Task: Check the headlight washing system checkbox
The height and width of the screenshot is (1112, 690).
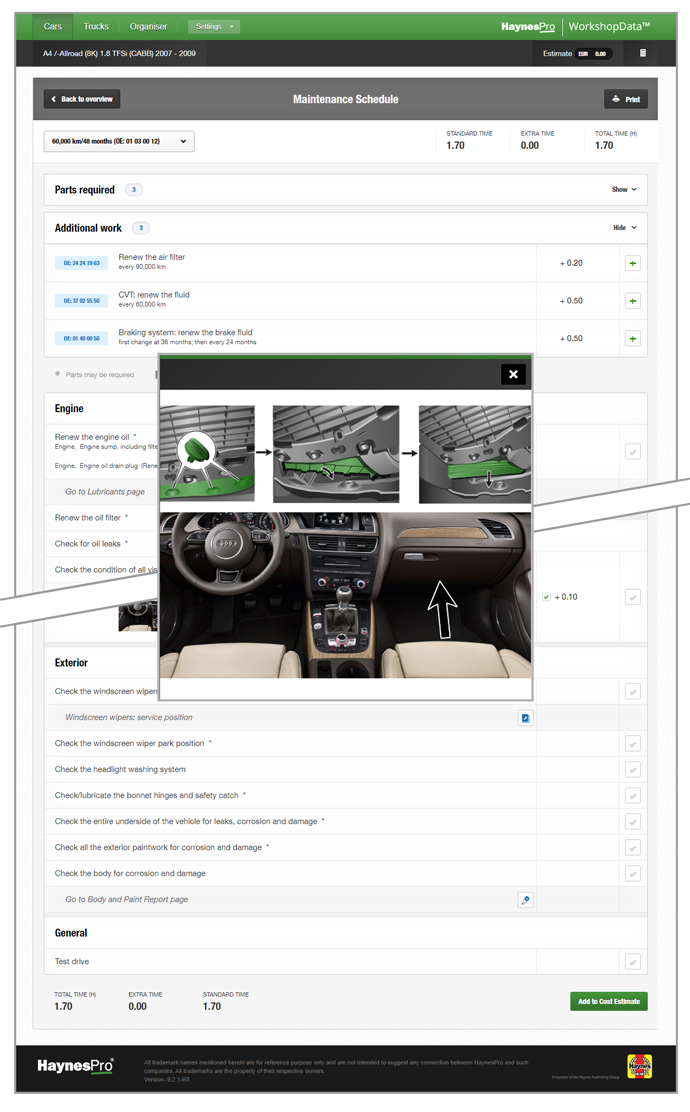Action: click(x=632, y=770)
